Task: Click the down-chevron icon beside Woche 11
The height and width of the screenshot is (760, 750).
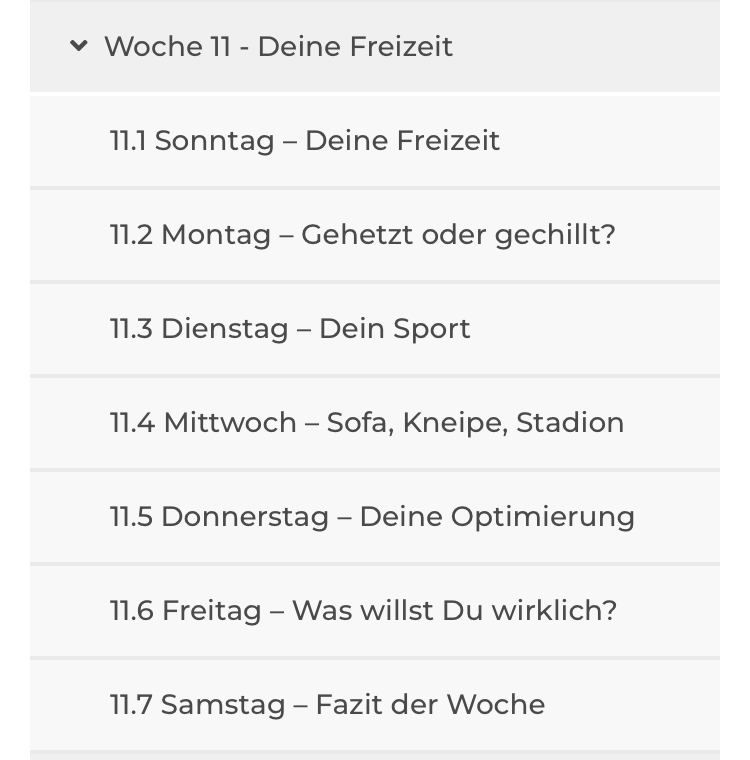Action: (79, 46)
